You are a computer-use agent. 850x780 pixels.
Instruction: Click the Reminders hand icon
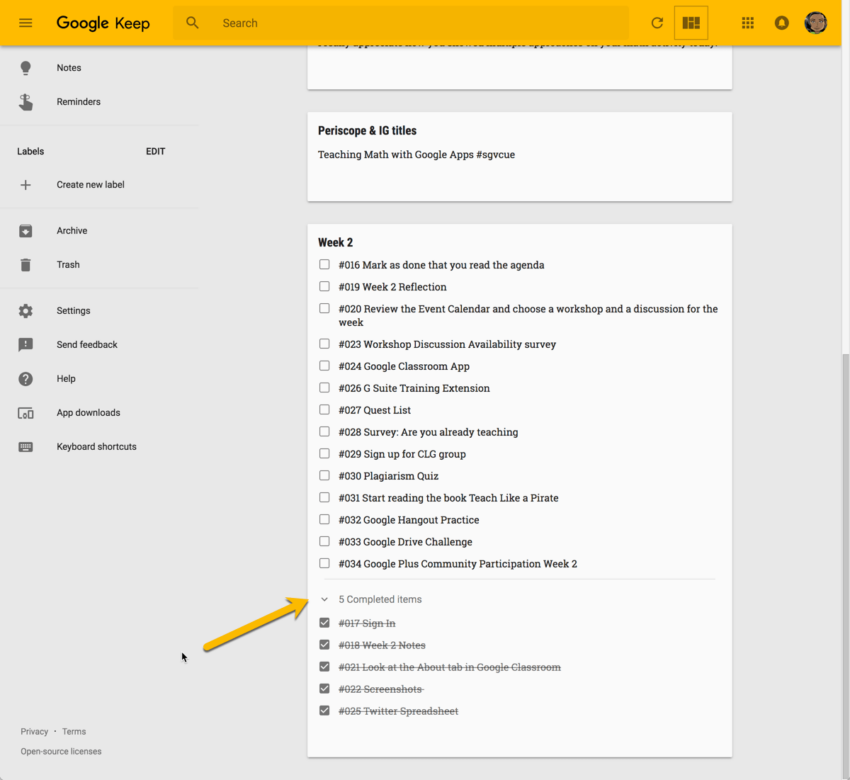[25, 102]
